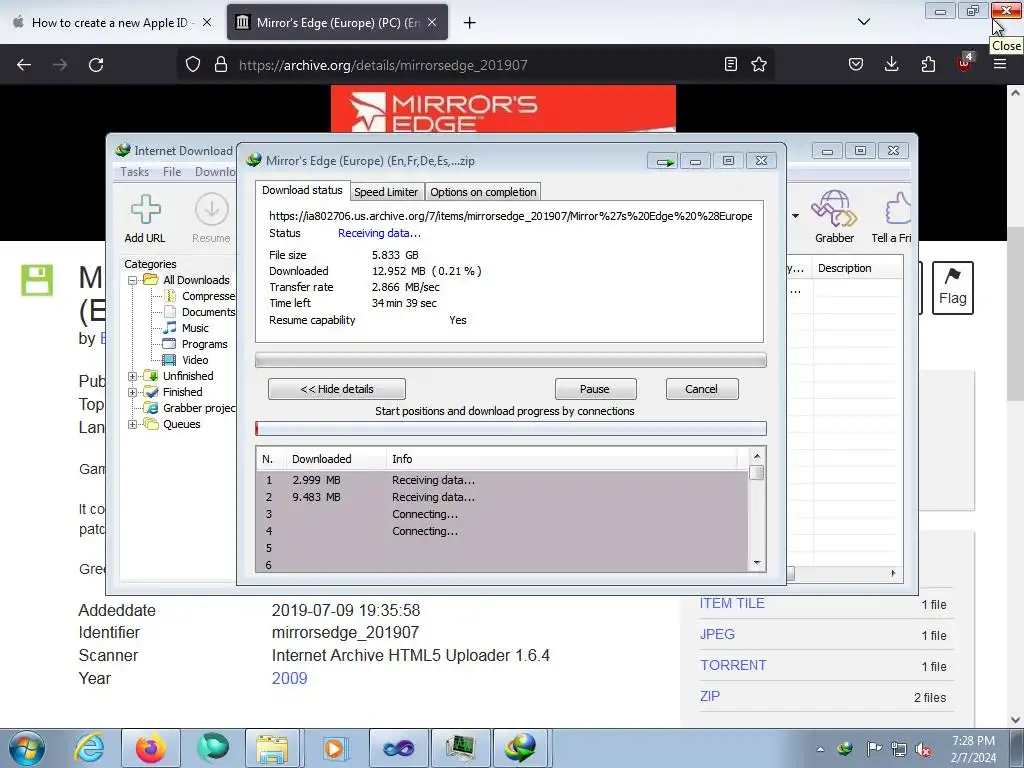Click the Firefox taskbar icon
1024x768 pixels.
[x=151, y=748]
